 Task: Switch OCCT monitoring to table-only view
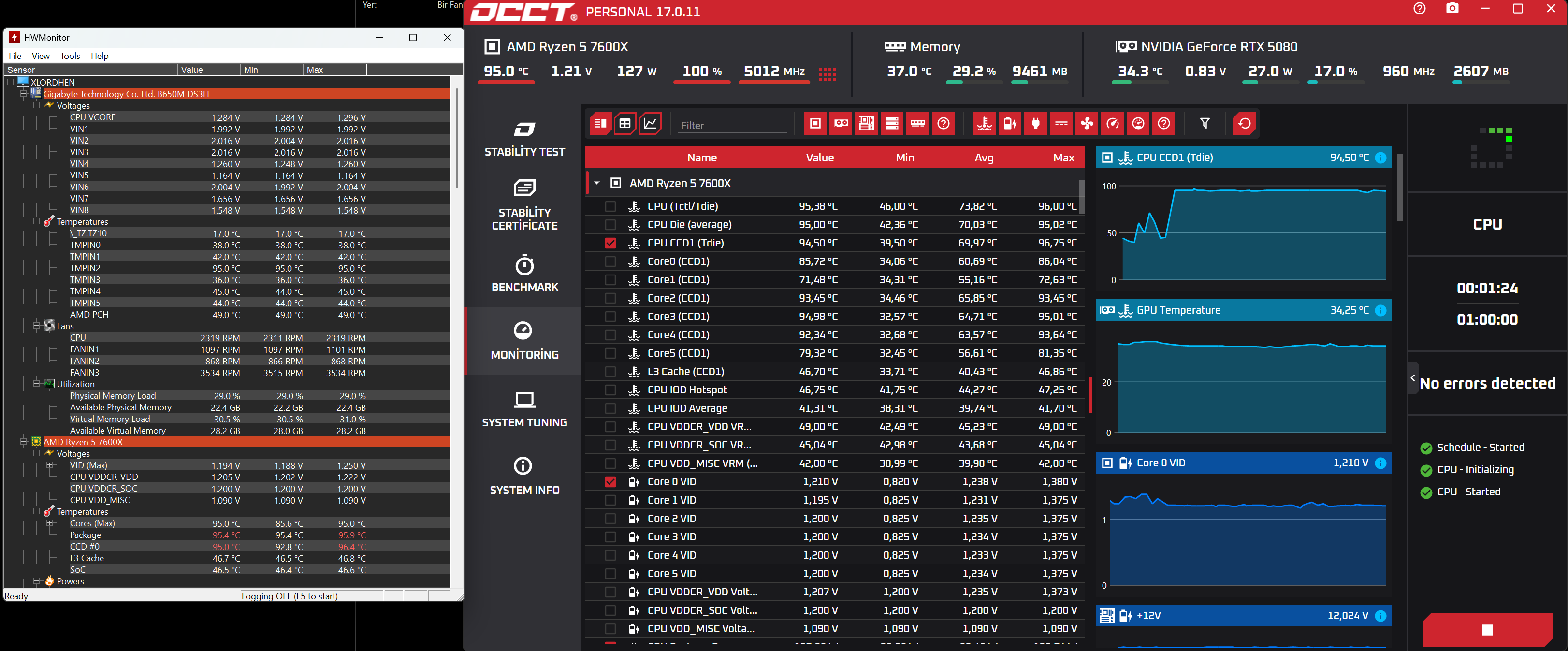(625, 124)
